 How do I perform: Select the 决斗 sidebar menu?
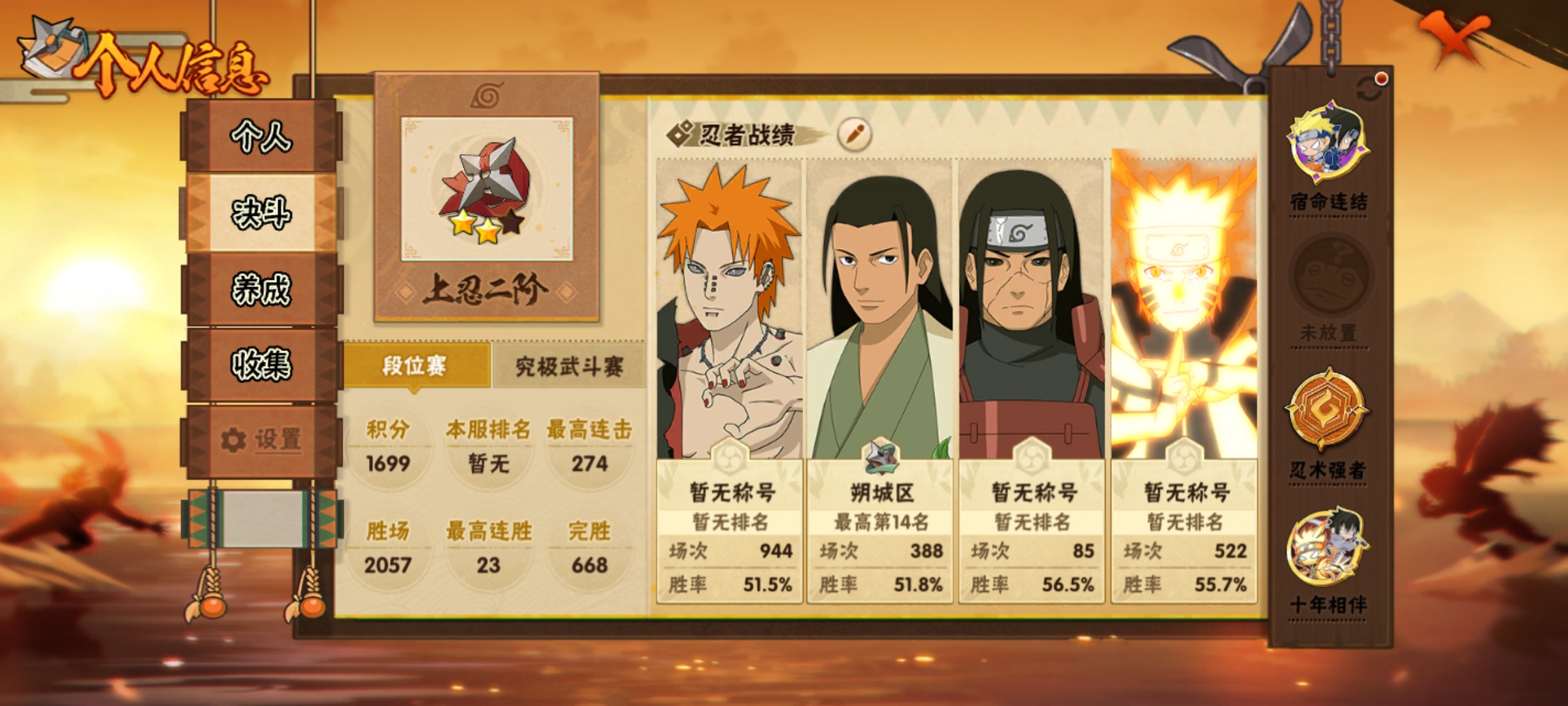(x=261, y=213)
